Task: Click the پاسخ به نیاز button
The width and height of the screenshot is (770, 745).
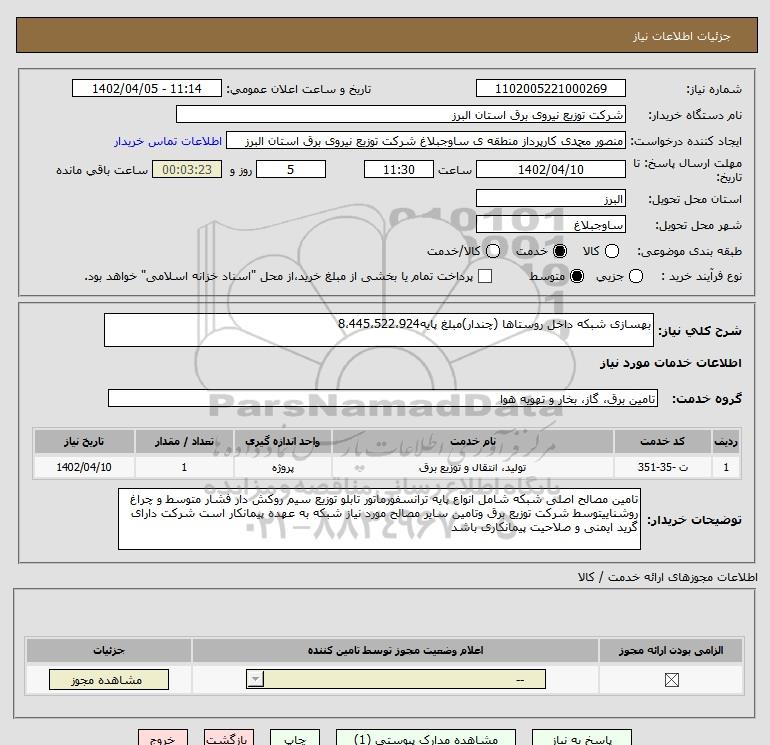Action: pos(581,738)
